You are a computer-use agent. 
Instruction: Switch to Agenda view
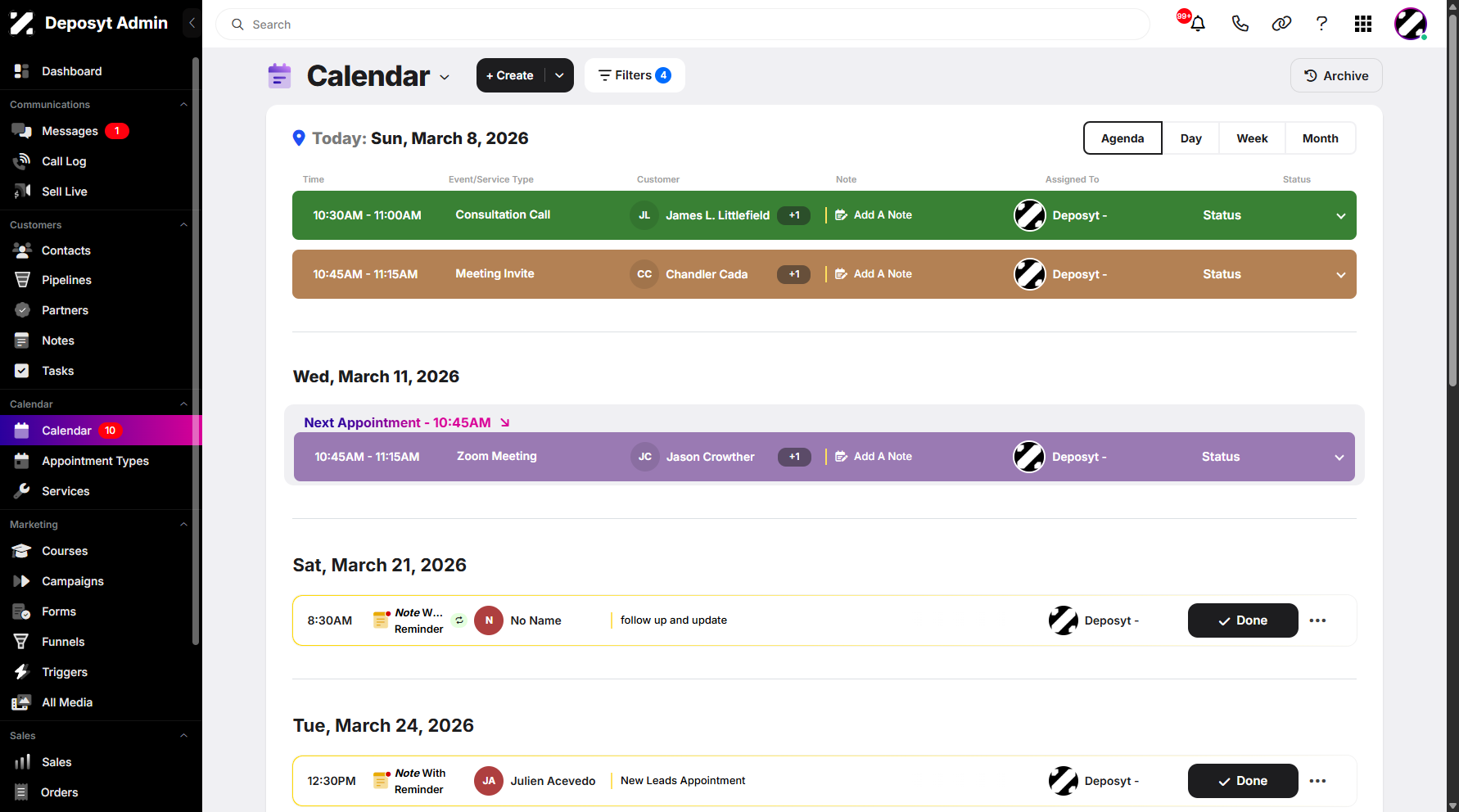click(x=1122, y=138)
